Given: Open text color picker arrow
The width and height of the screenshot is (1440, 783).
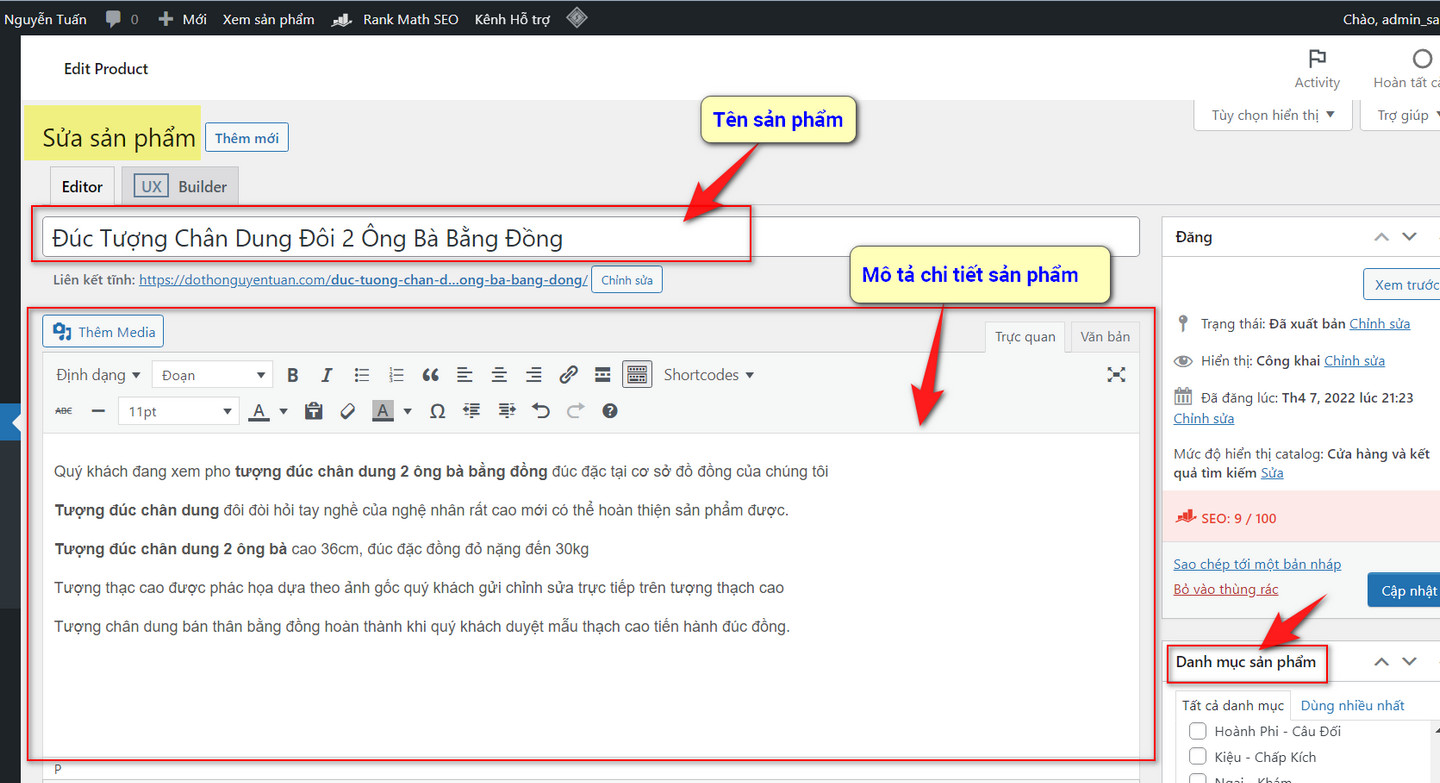Looking at the screenshot, I should (x=283, y=411).
